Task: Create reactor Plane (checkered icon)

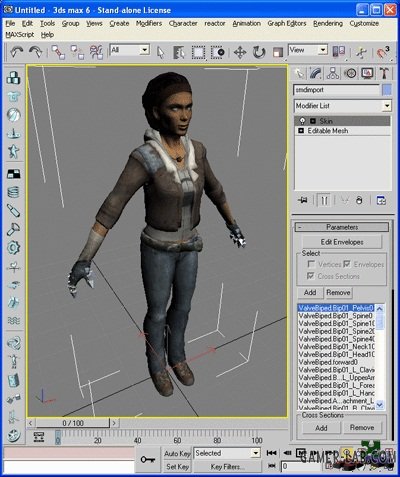Action: point(14,173)
